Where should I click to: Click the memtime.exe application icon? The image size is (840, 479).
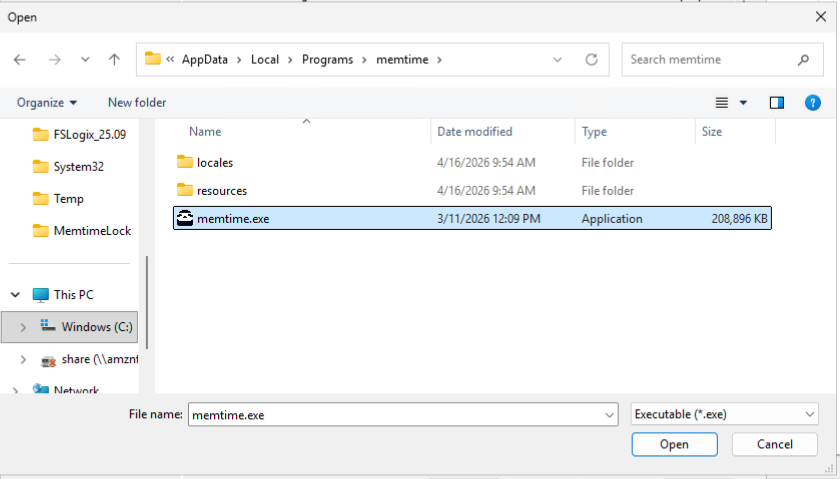(185, 218)
